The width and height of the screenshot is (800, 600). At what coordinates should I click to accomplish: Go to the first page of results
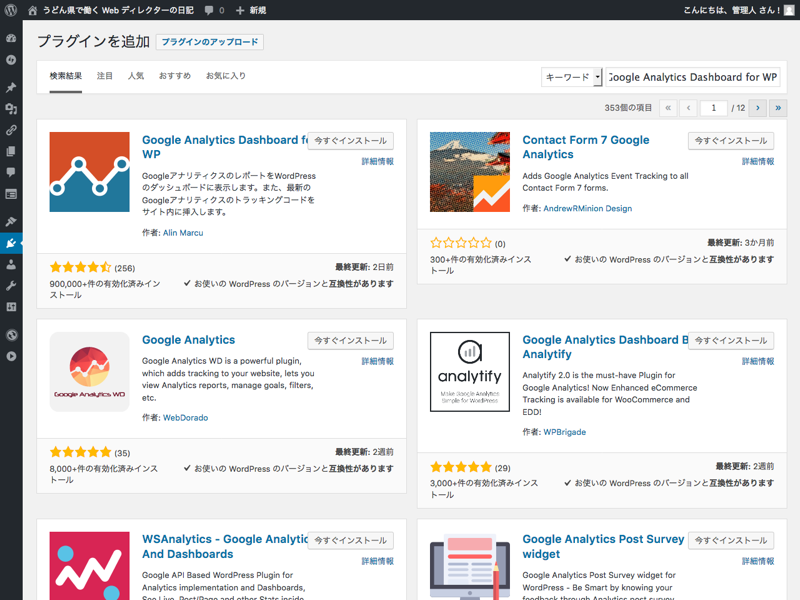click(x=668, y=108)
